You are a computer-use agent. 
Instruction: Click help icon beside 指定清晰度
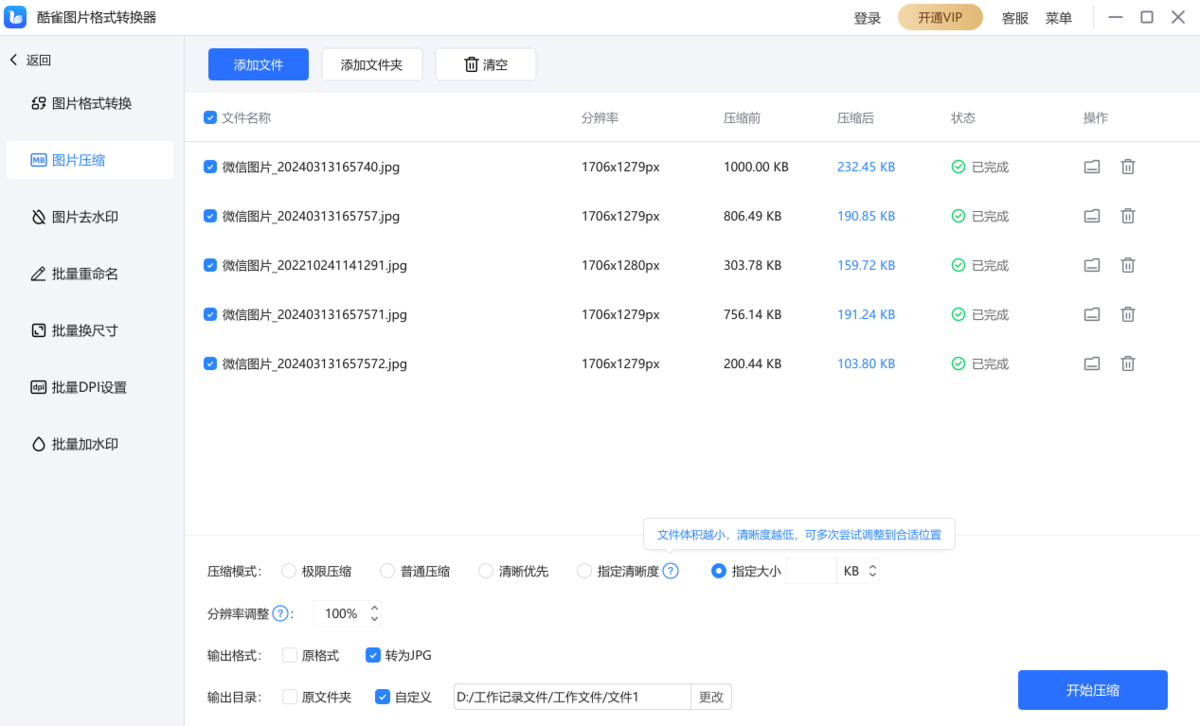coord(671,571)
